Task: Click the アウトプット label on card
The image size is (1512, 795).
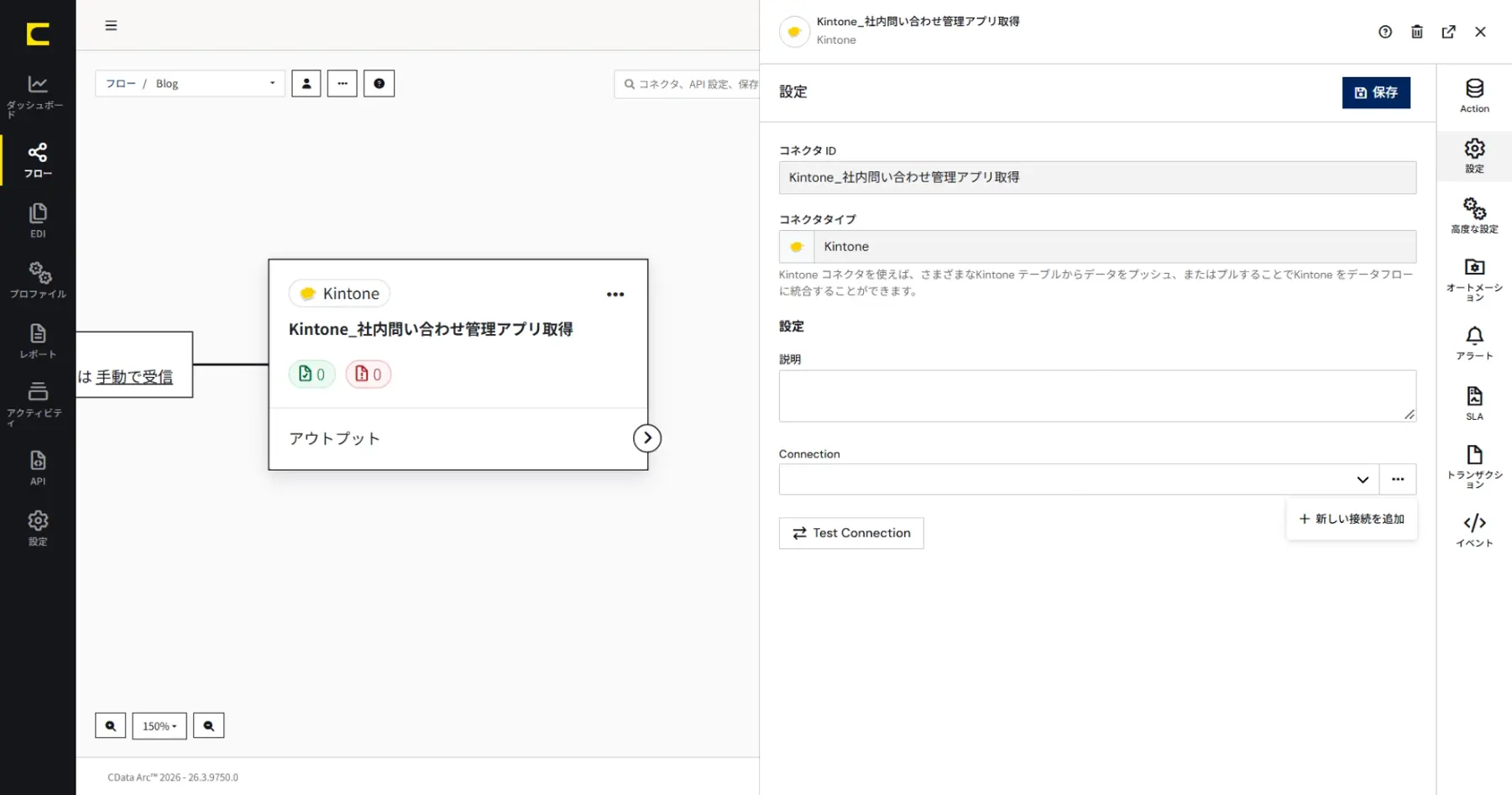Action: [334, 438]
